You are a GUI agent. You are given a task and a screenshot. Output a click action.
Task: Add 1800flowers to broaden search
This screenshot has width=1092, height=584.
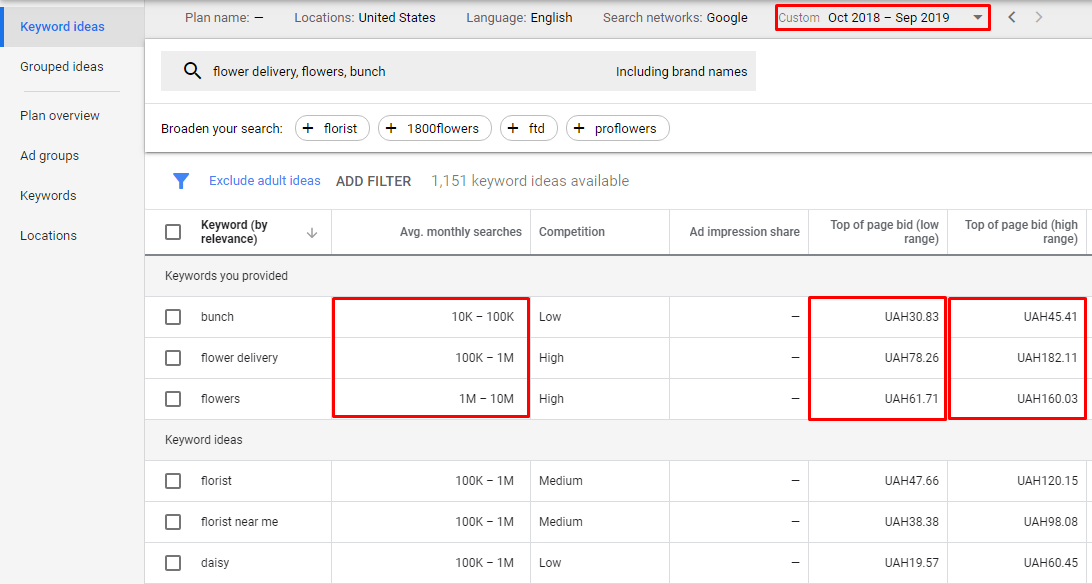(435, 128)
